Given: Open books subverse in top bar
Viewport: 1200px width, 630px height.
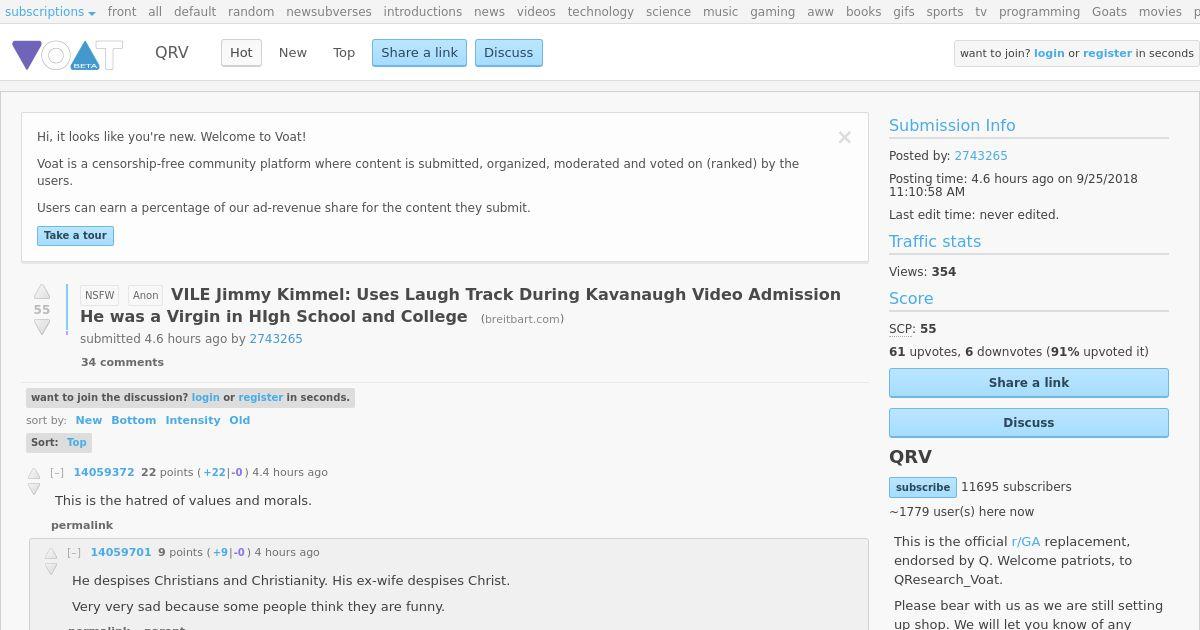Looking at the screenshot, I should 864,12.
